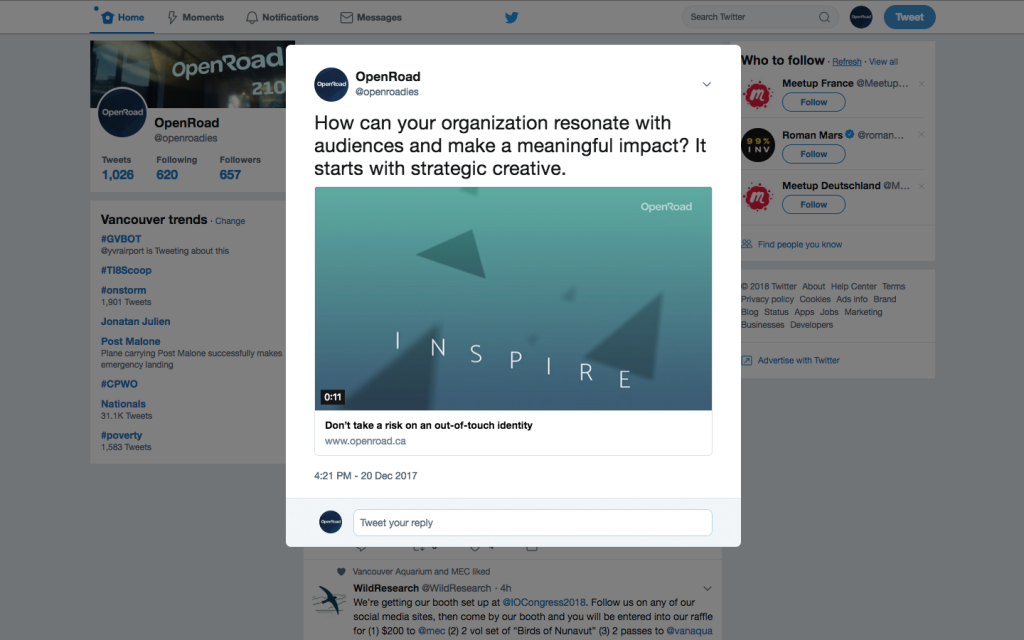The image size is (1024, 640).
Task: Play the INSPIRE video
Action: click(x=513, y=298)
